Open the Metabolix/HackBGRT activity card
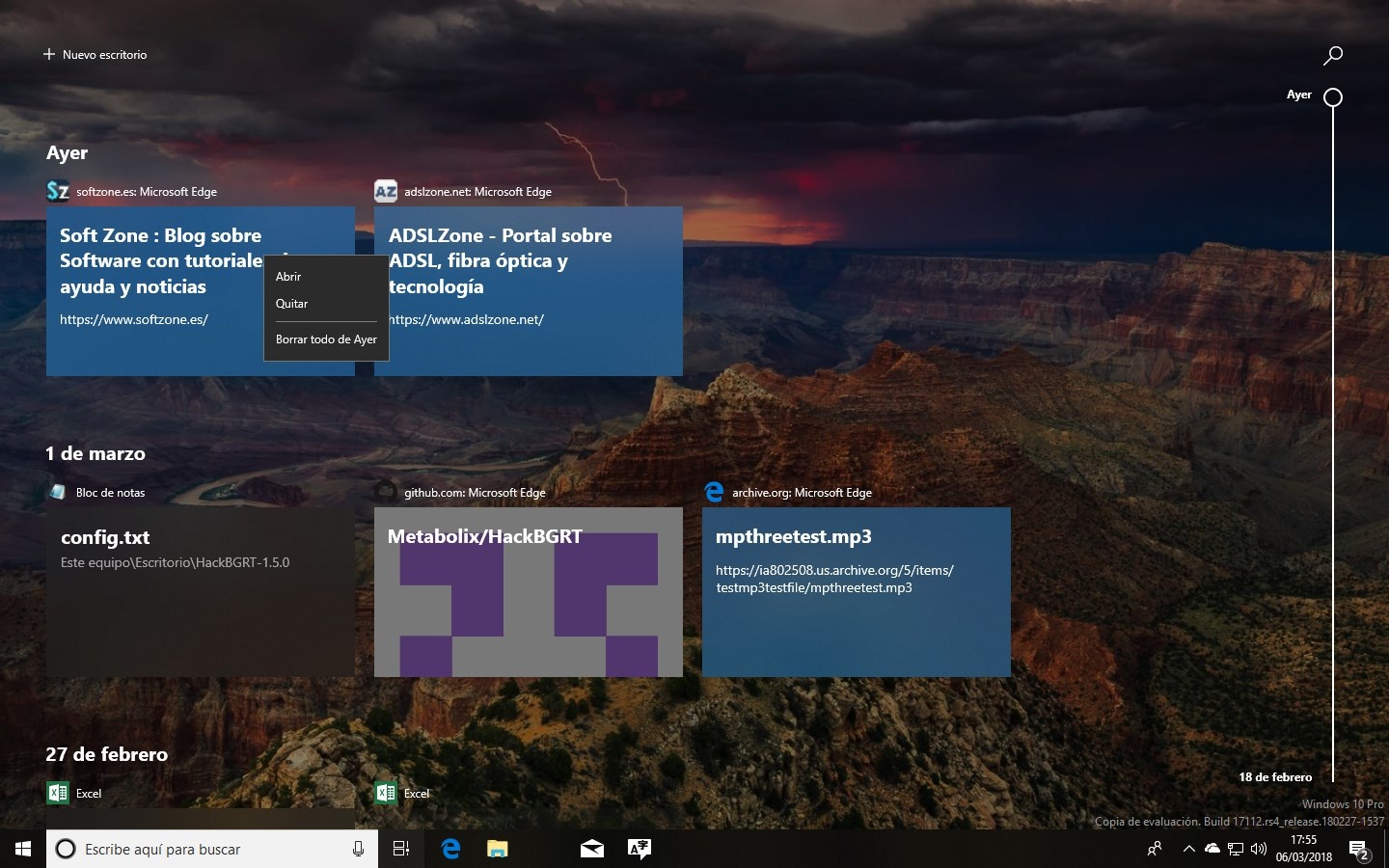This screenshot has width=1389, height=868. 529,592
